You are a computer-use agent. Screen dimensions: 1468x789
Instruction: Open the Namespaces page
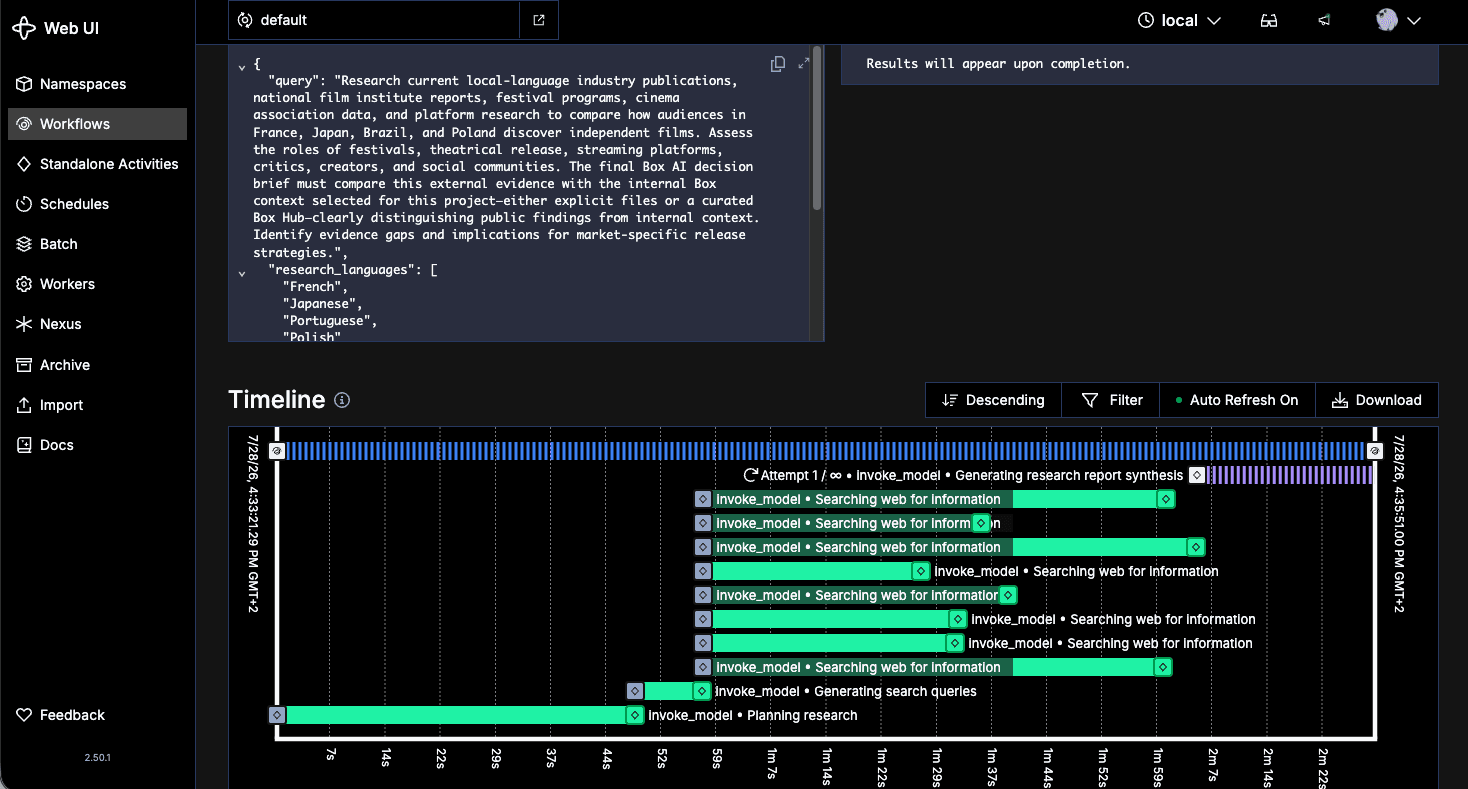click(97, 84)
